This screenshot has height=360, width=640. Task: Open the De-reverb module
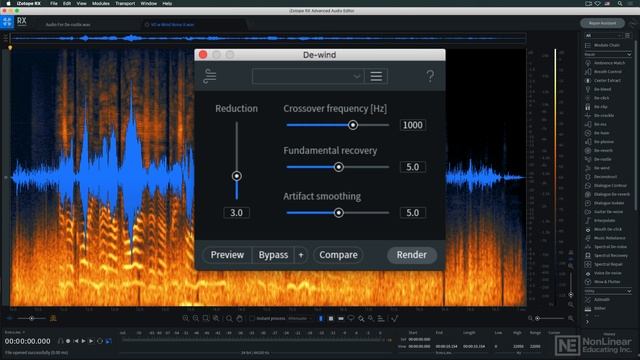click(603, 151)
